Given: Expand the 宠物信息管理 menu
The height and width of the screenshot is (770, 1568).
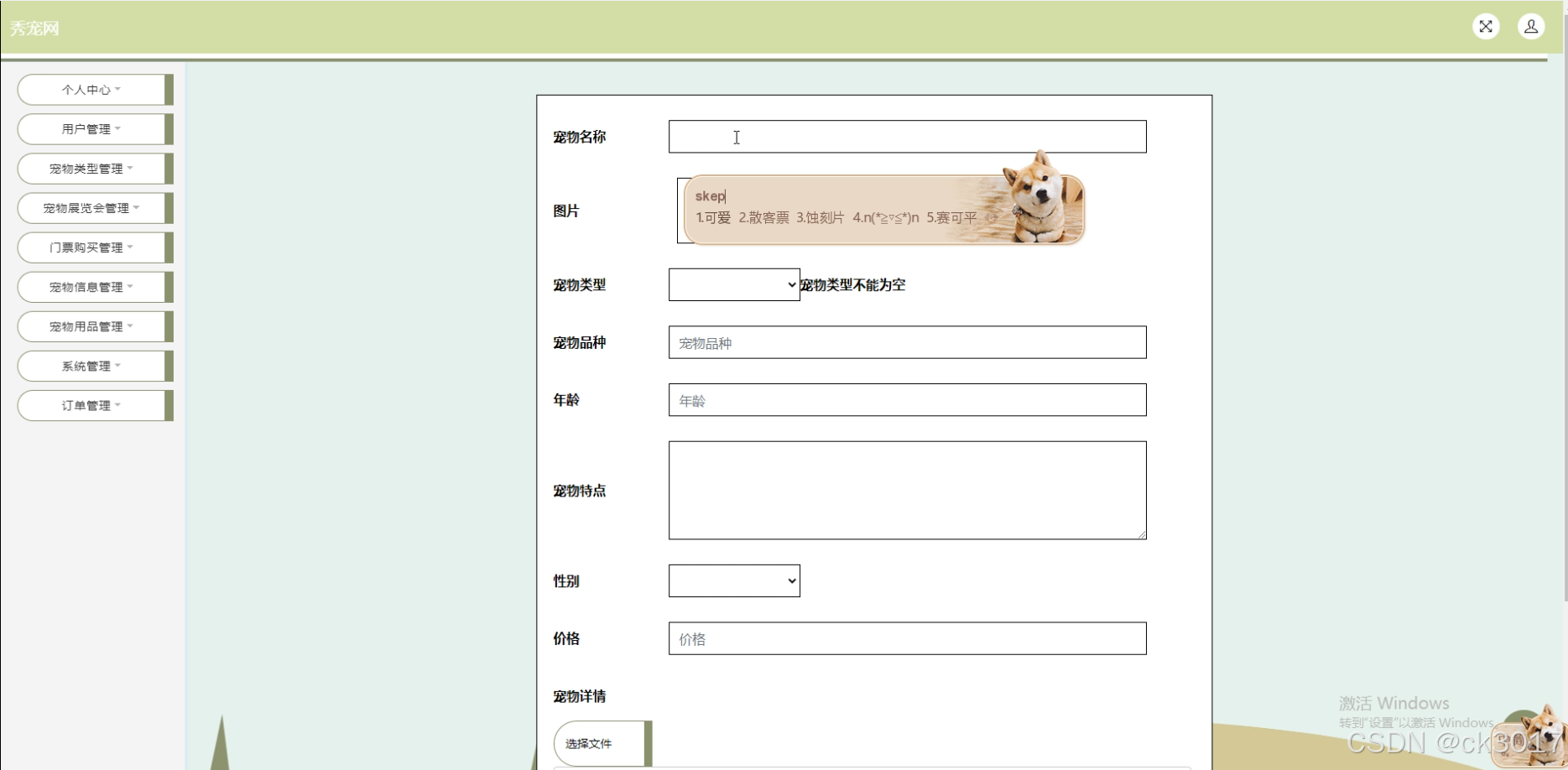Looking at the screenshot, I should (95, 287).
